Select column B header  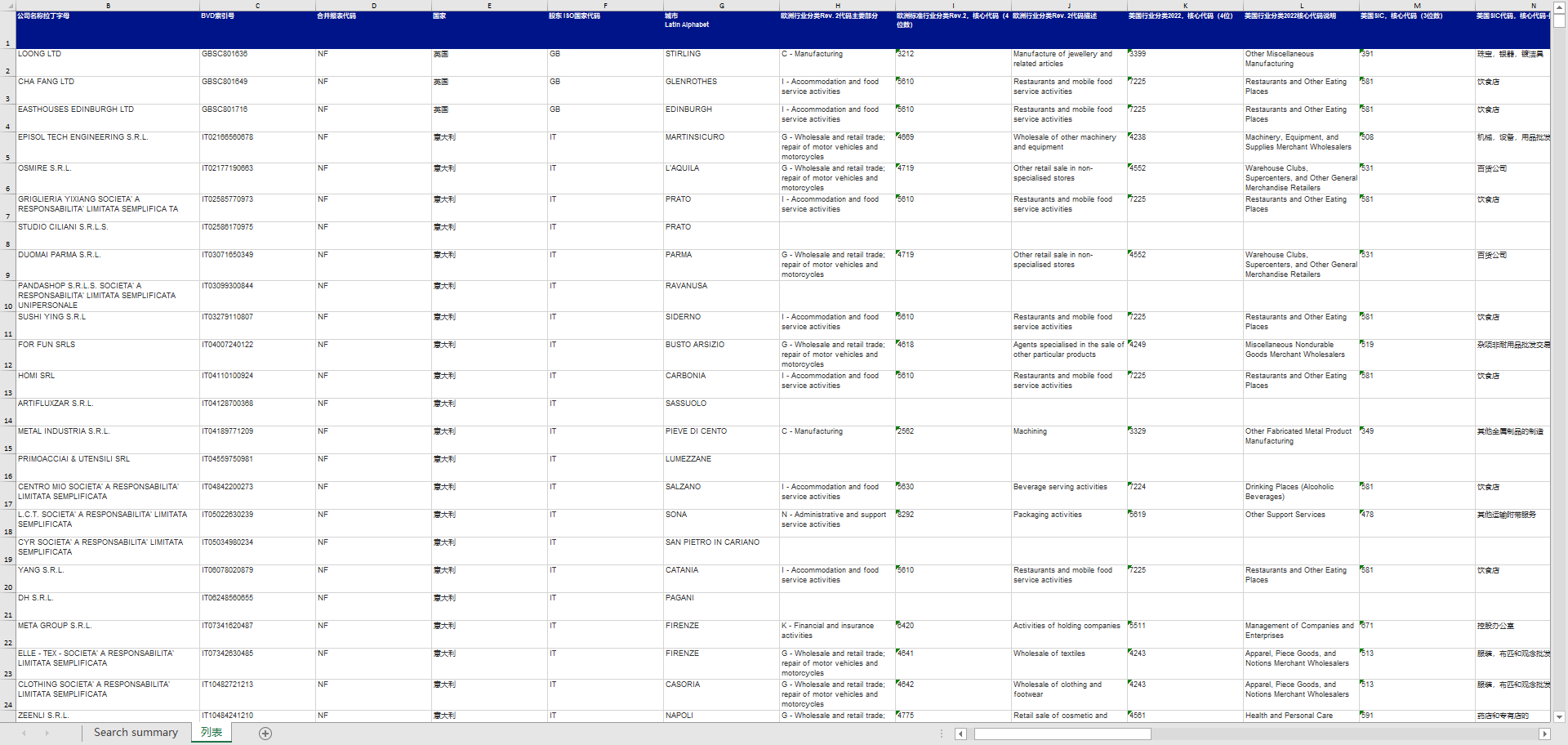coord(108,6)
